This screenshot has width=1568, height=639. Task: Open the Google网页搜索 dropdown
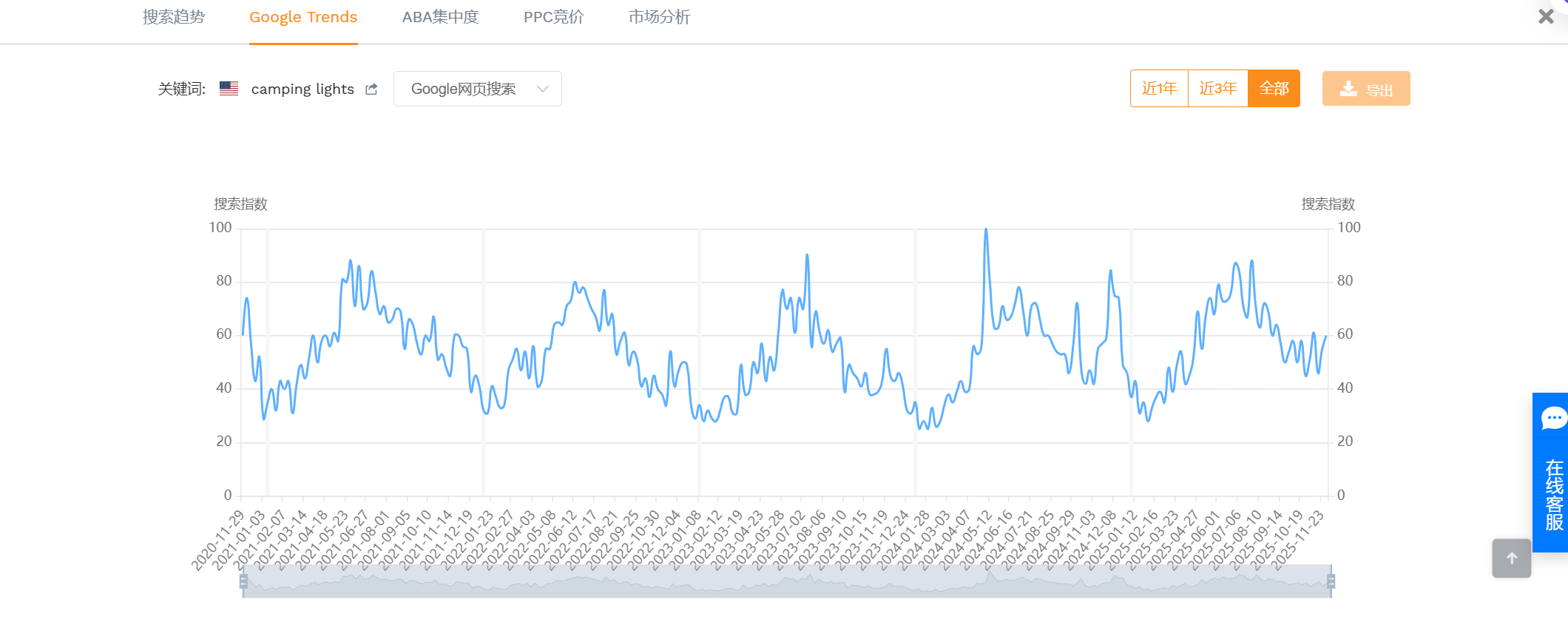pyautogui.click(x=464, y=89)
